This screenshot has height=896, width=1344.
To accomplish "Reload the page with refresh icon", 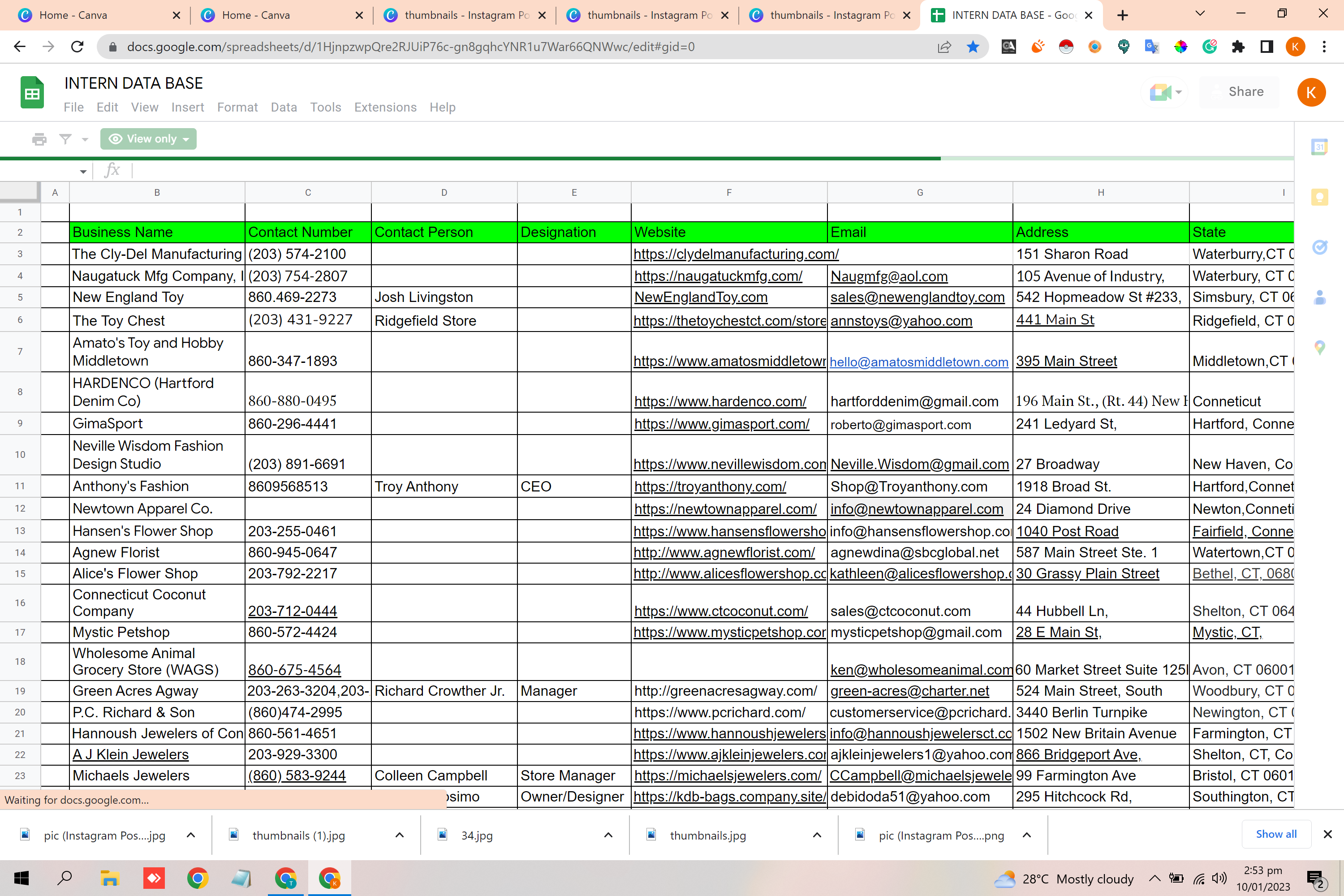I will point(77,47).
